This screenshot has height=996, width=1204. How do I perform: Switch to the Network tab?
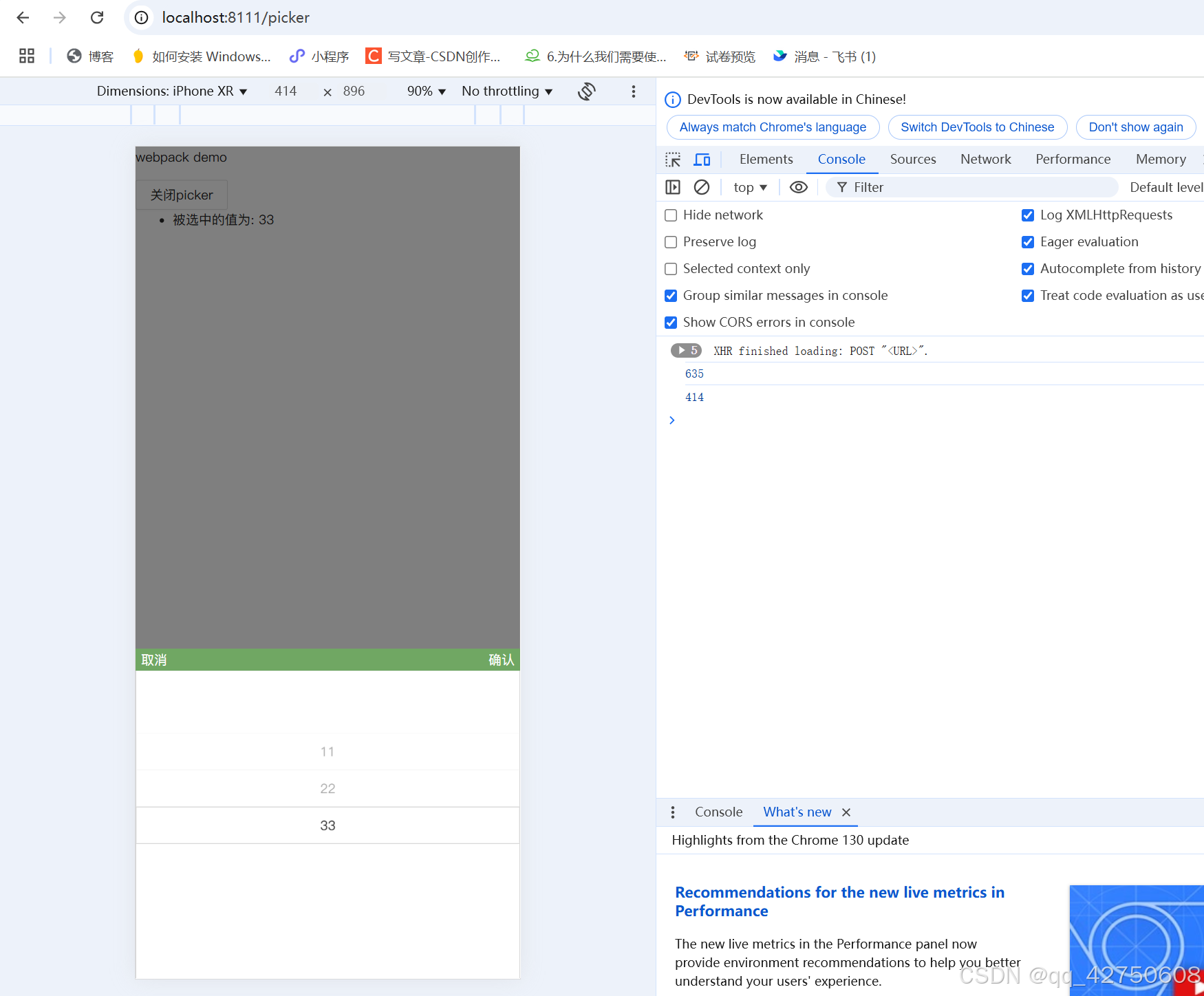[985, 159]
